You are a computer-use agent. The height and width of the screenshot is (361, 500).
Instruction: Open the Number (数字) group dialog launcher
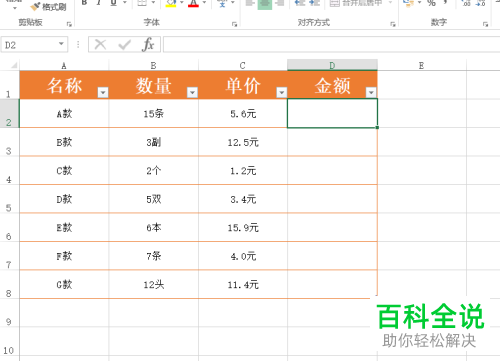click(x=485, y=24)
